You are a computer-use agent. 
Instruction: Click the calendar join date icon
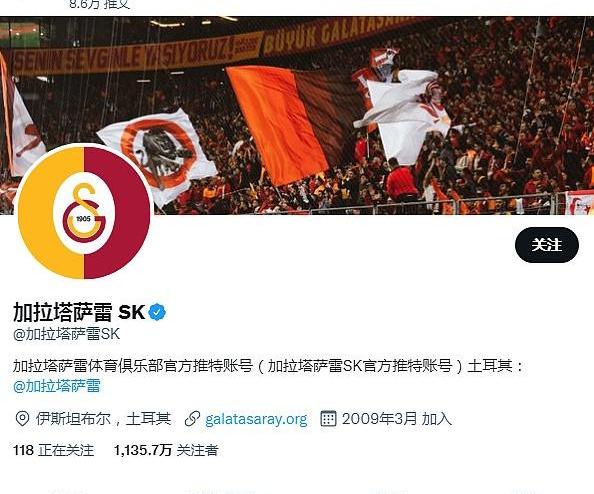328,419
